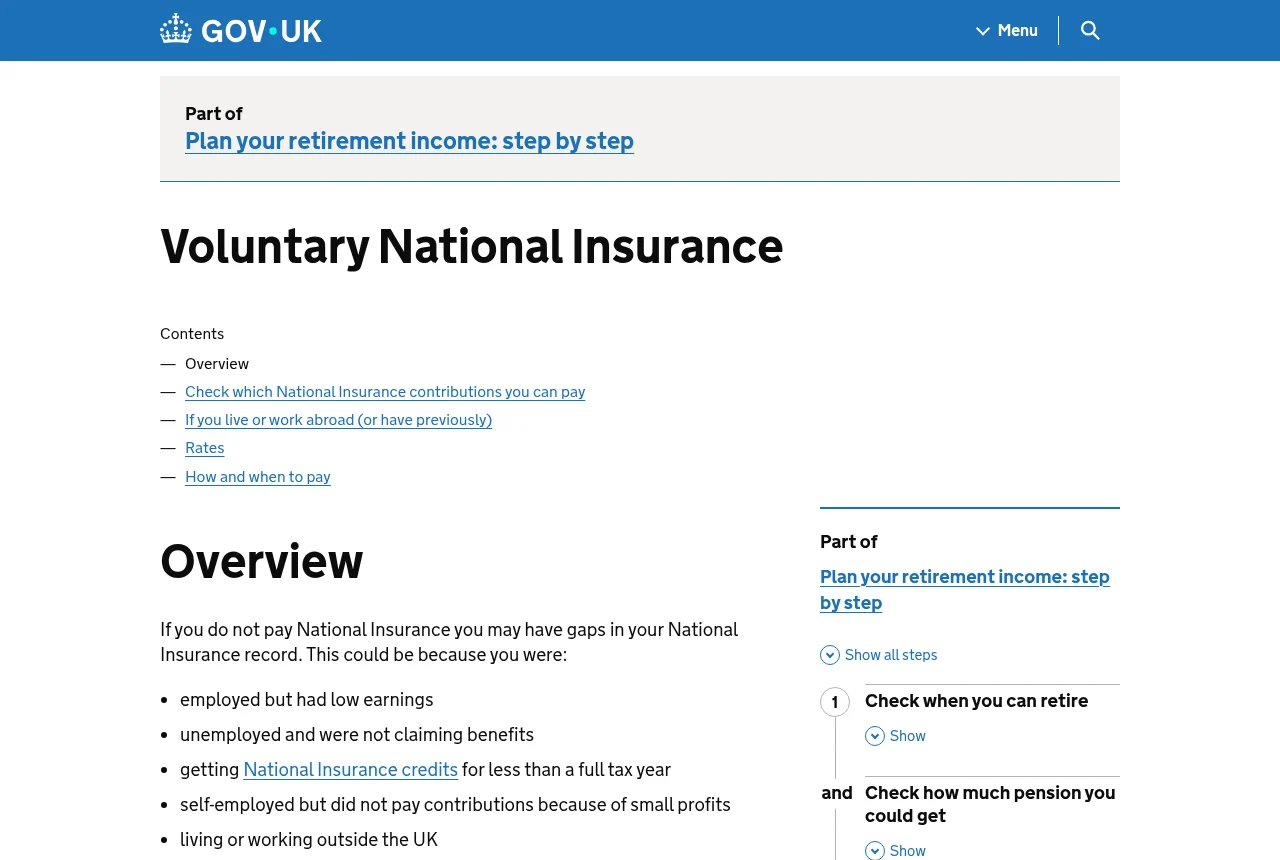This screenshot has height=860, width=1280.
Task: Show step Check when you can retire
Action: [896, 736]
